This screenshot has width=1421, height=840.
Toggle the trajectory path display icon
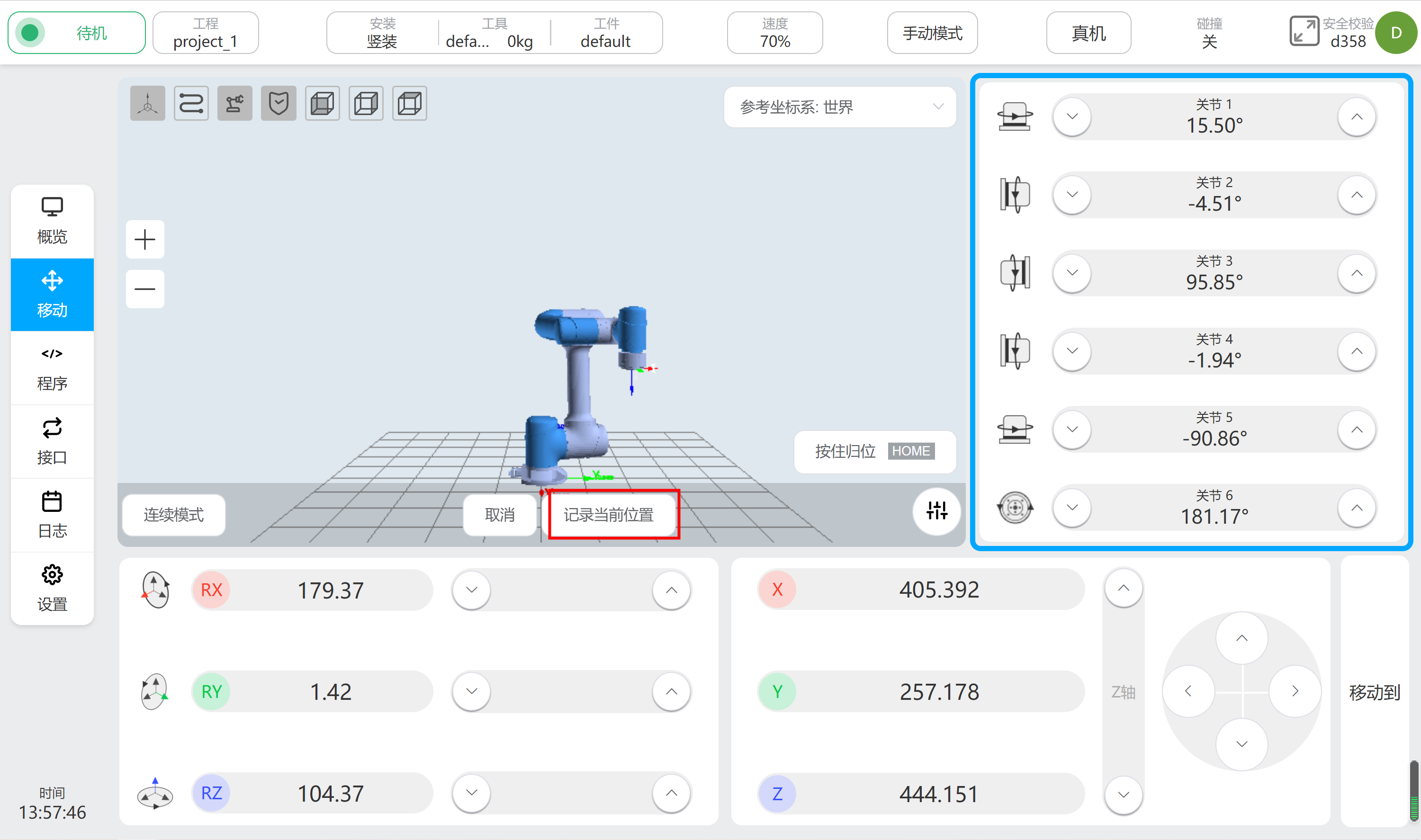pos(191,103)
